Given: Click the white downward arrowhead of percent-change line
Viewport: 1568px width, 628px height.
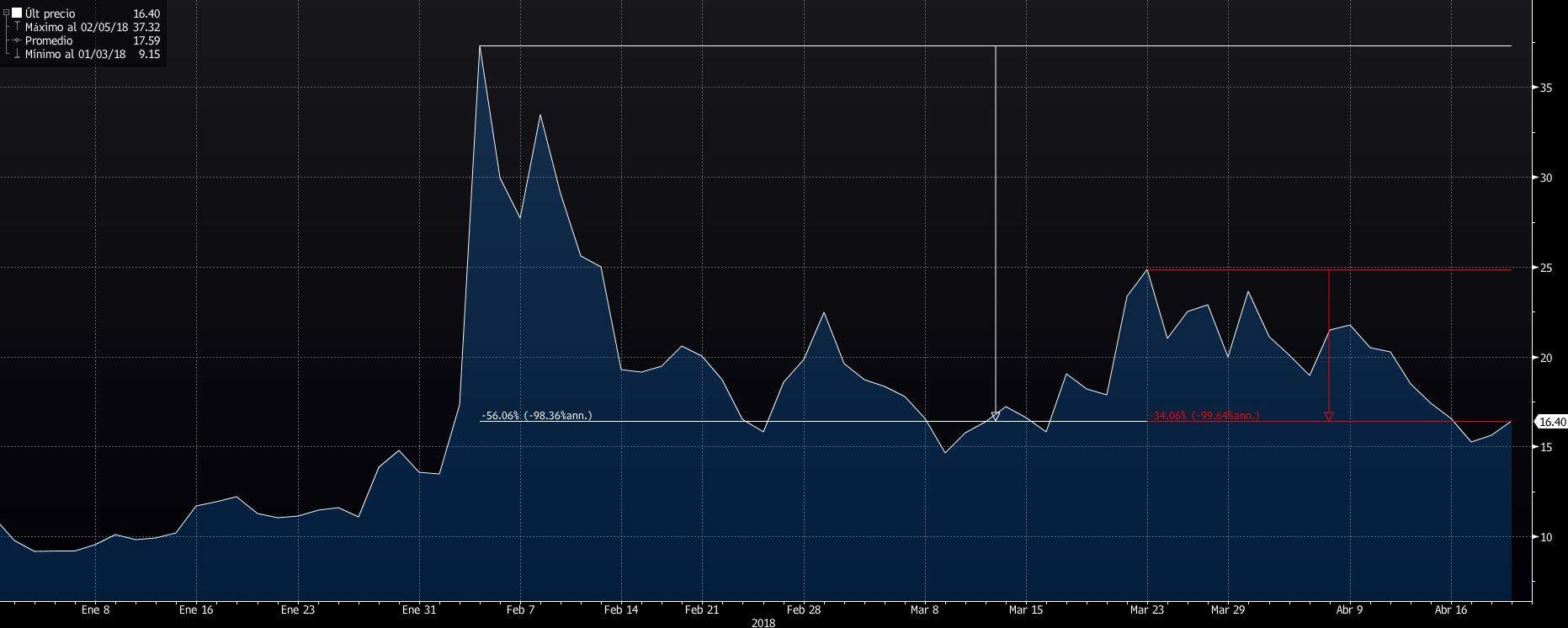Looking at the screenshot, I should 996,417.
